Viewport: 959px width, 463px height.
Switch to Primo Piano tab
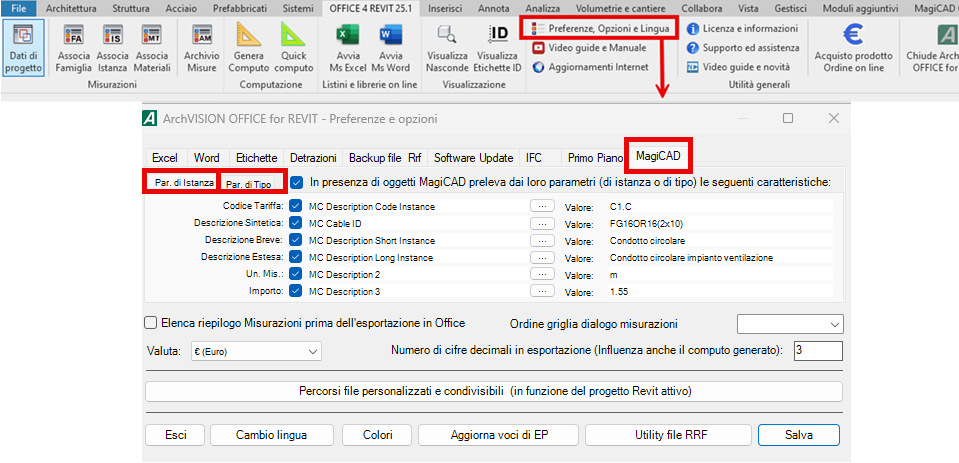(594, 158)
